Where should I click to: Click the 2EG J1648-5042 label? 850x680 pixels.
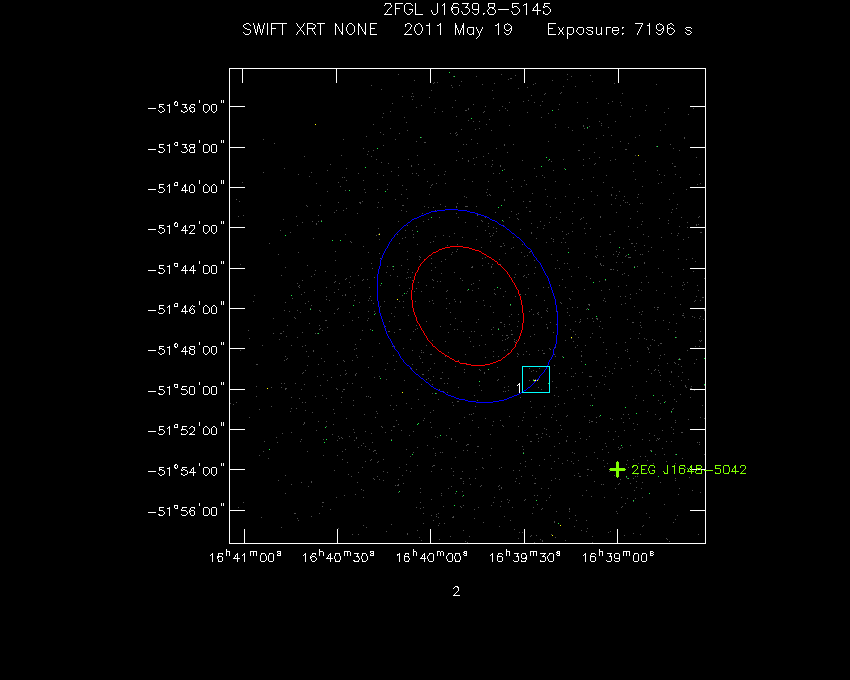[x=689, y=470]
